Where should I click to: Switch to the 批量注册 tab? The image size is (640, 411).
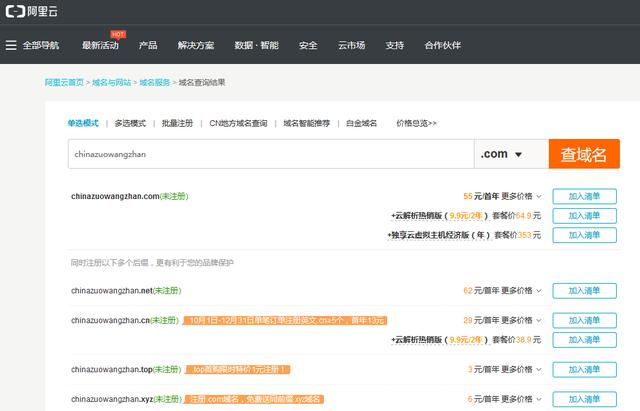tap(177, 123)
